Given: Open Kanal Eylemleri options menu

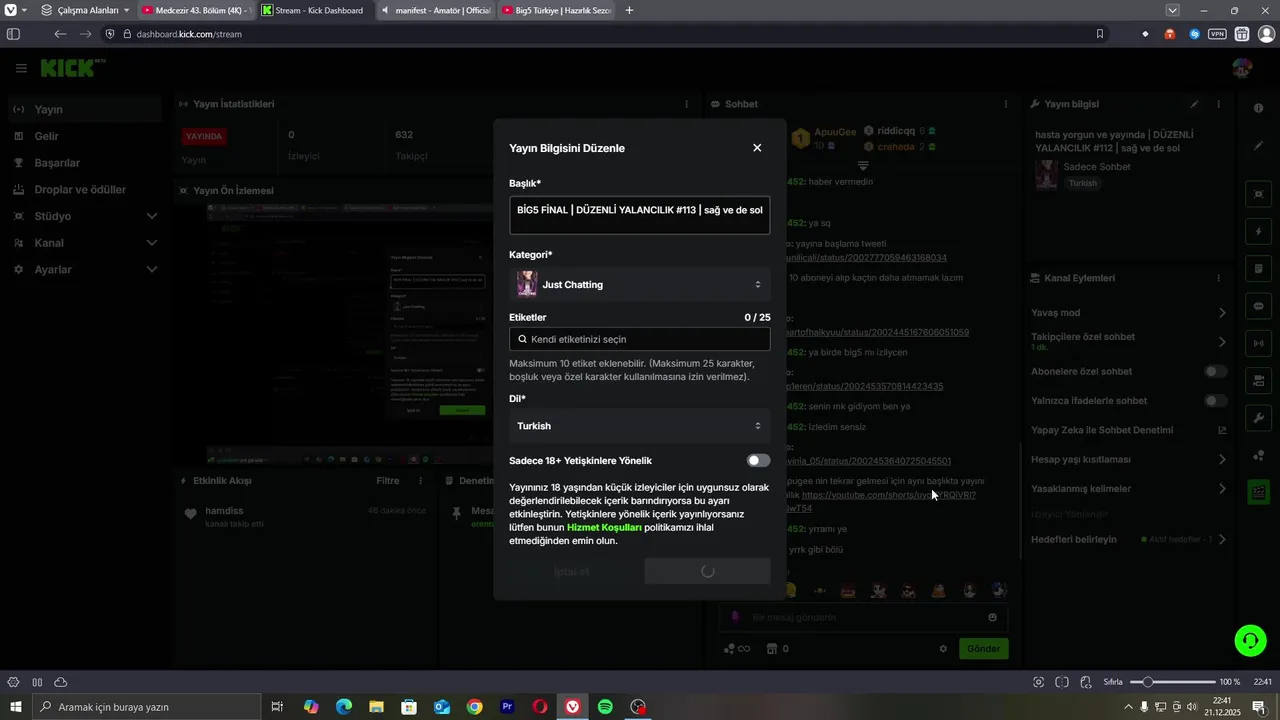Looking at the screenshot, I should pyautogui.click(x=1218, y=278).
